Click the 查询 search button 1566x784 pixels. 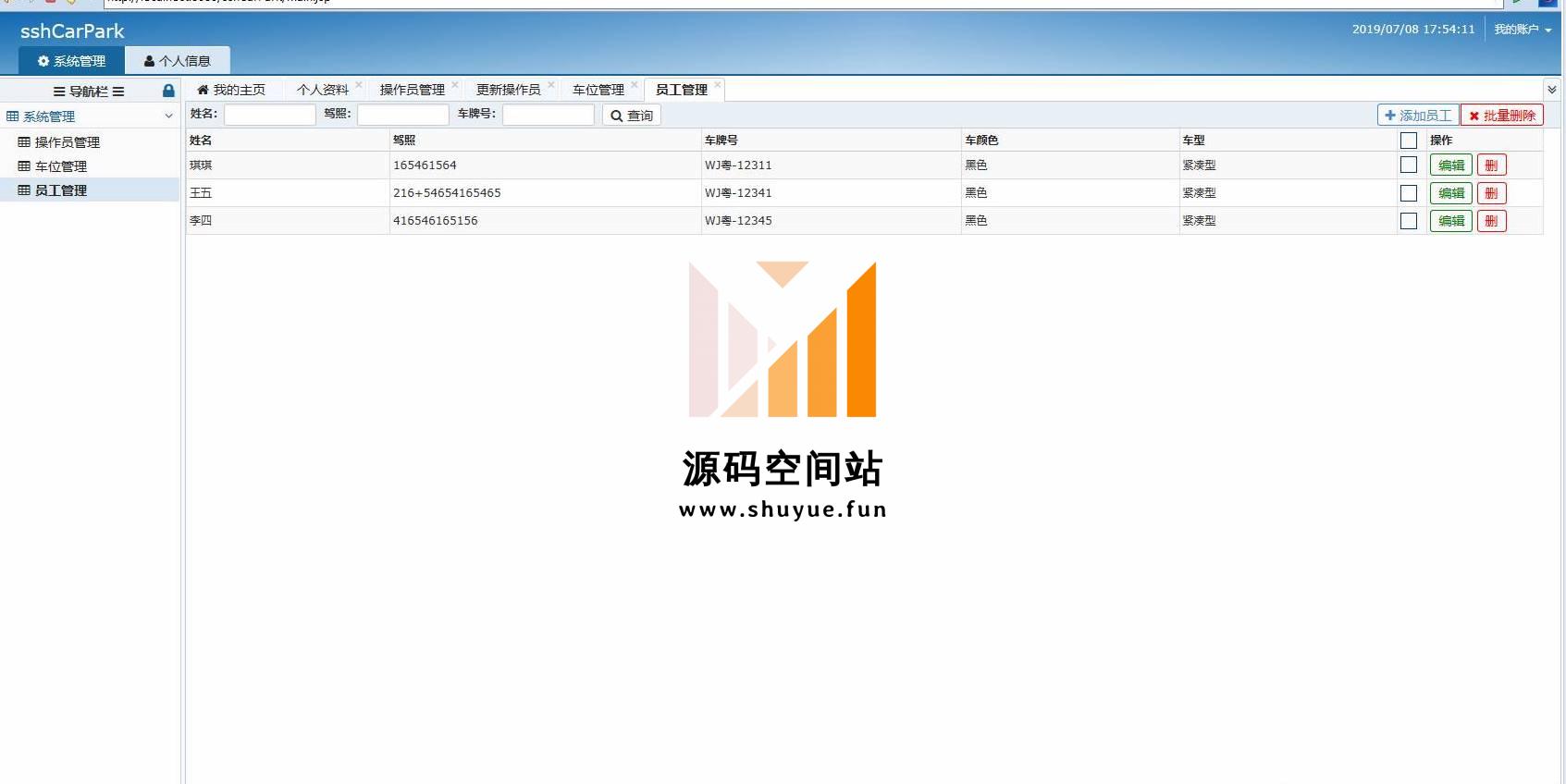(632, 116)
